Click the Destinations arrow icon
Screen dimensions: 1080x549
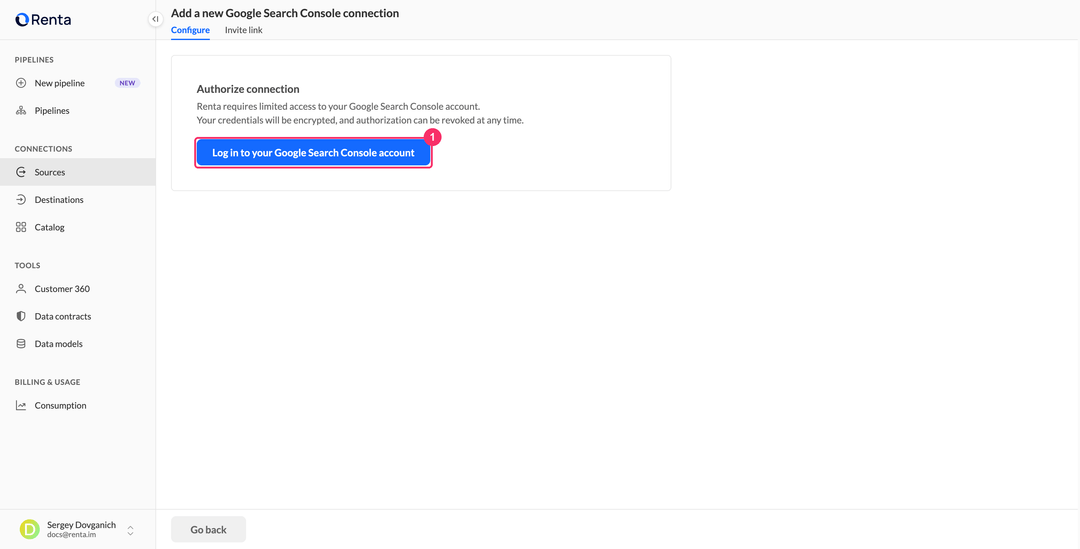[21, 200]
